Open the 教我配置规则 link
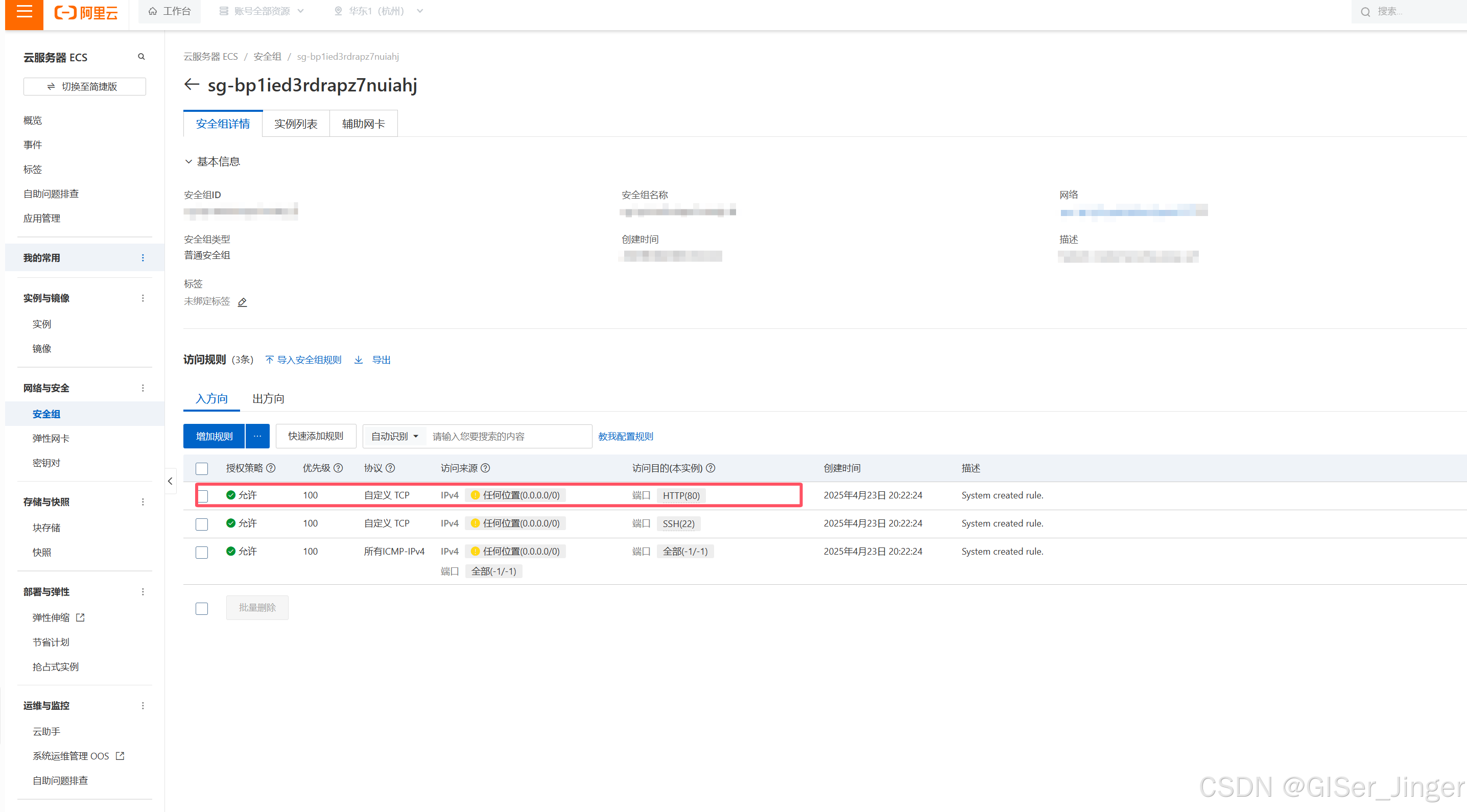1467x812 pixels. 625,436
